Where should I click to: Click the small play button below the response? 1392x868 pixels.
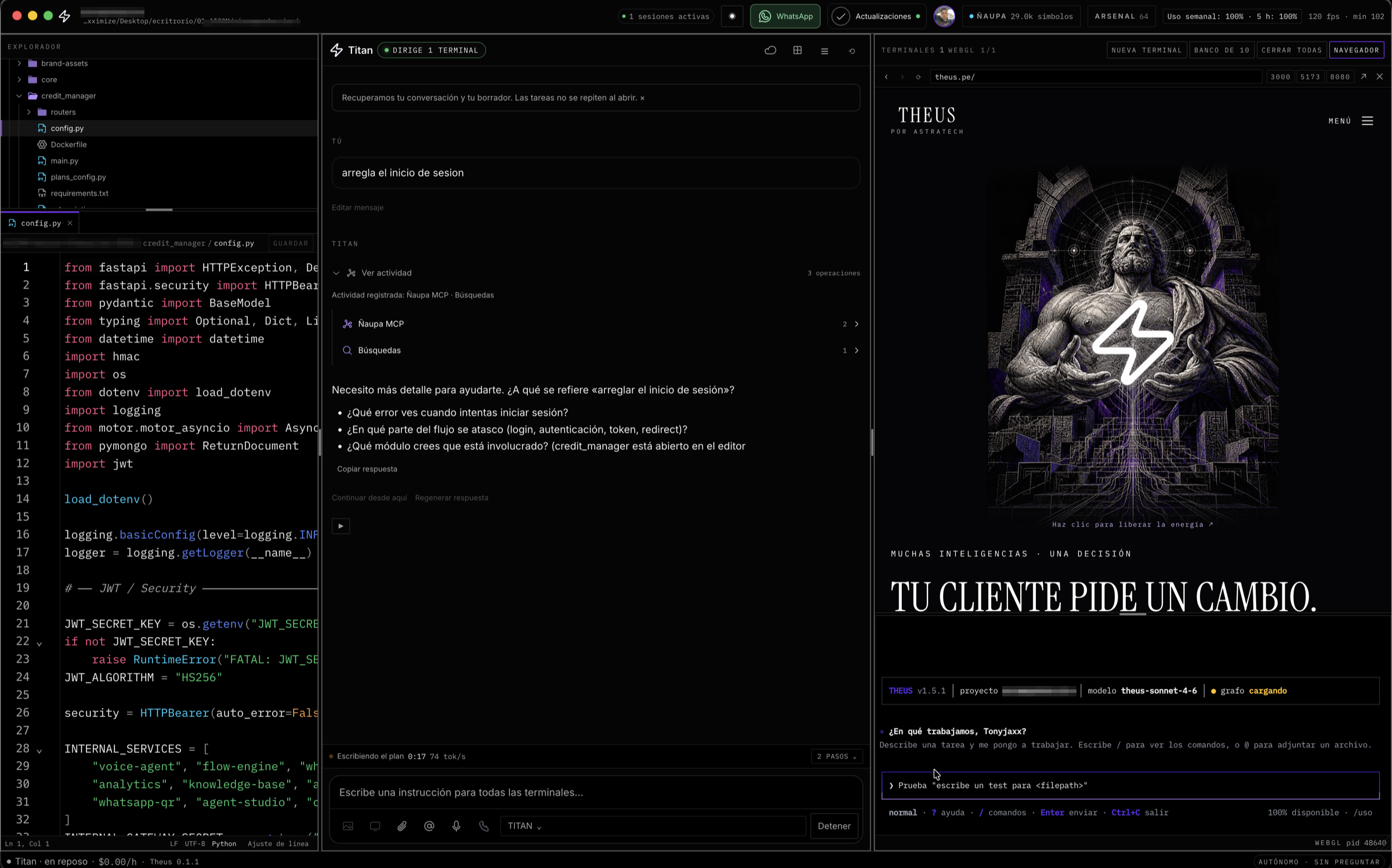tap(340, 526)
